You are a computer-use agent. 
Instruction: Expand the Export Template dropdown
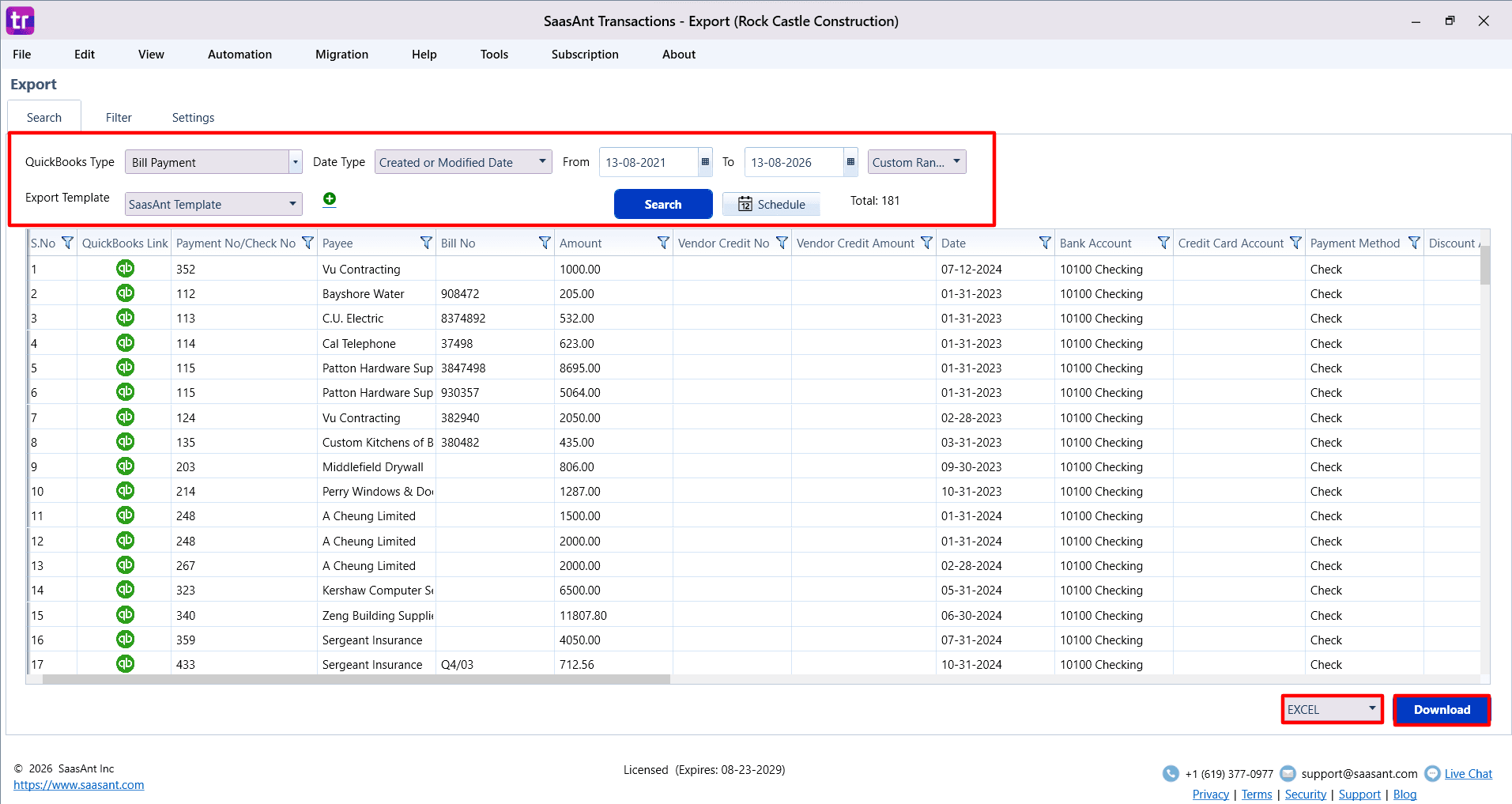click(x=292, y=204)
